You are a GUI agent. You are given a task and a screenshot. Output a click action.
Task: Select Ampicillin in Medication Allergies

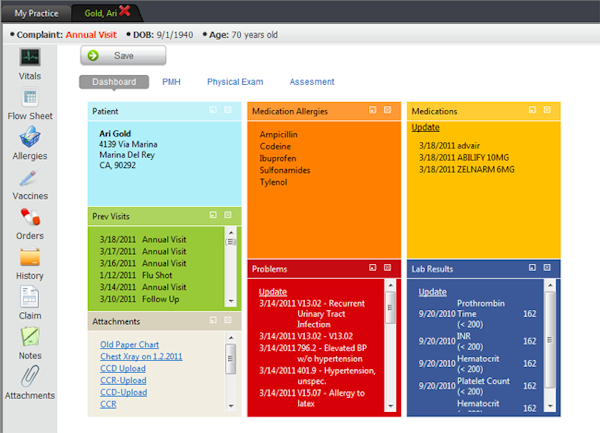tap(279, 134)
